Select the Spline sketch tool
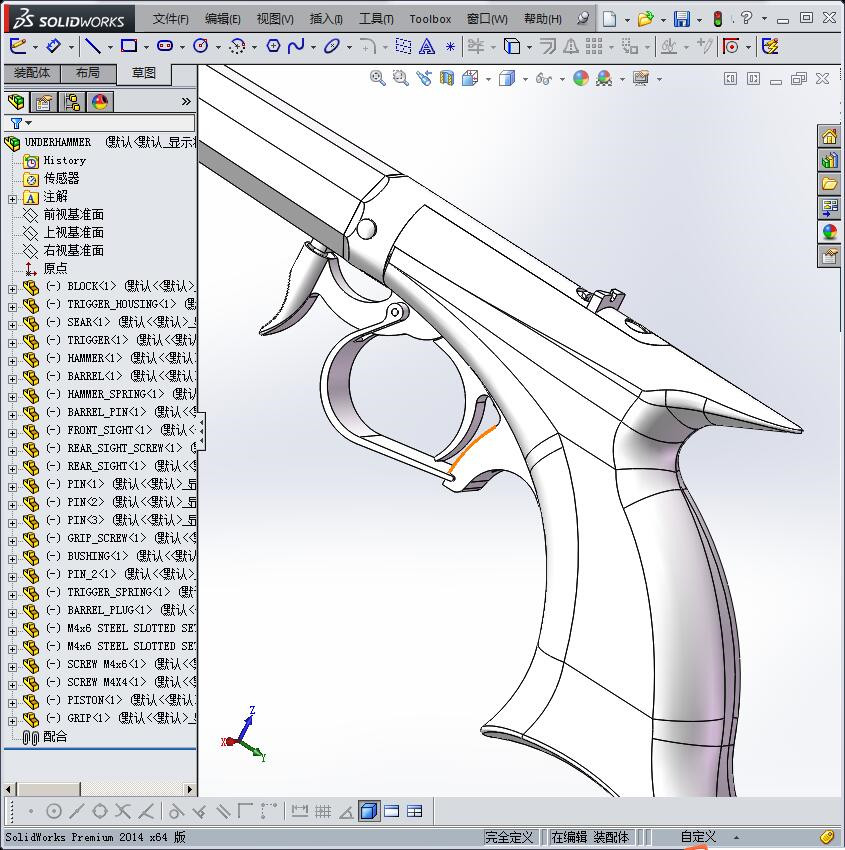Image resolution: width=845 pixels, height=850 pixels. tap(296, 46)
